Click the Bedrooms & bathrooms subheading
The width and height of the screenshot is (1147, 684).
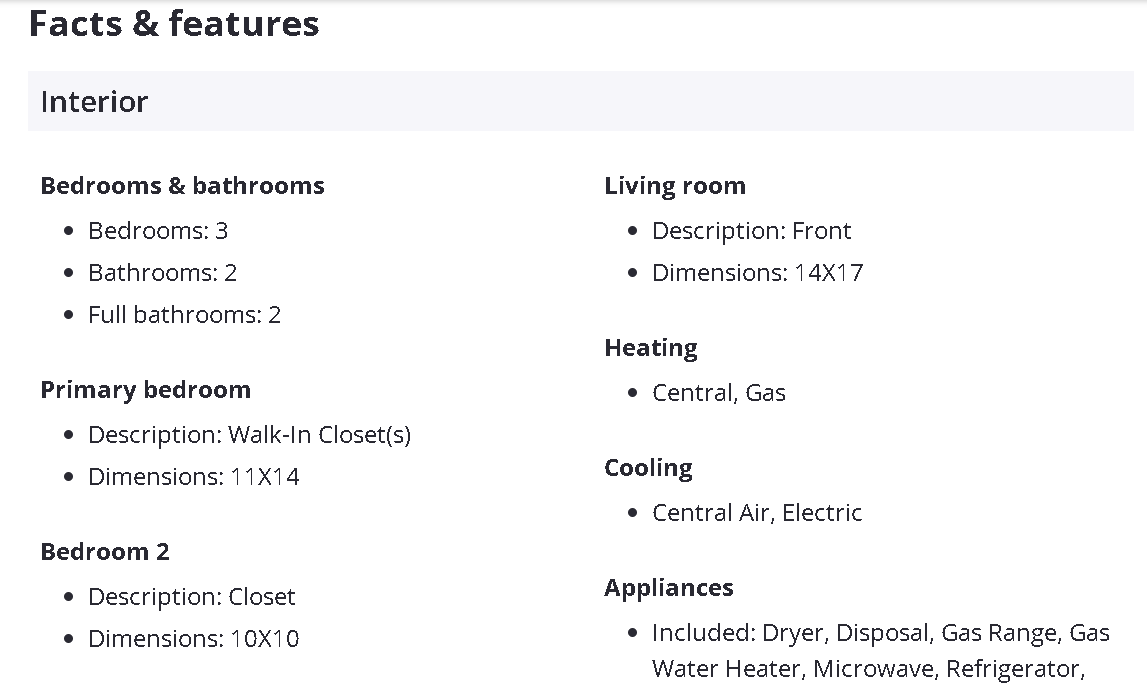coord(182,186)
